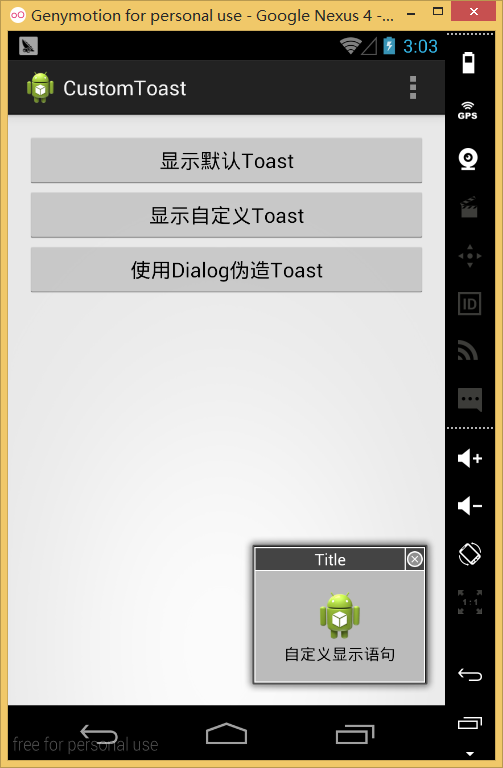The width and height of the screenshot is (503, 768).
Task: Tap the Android recents navigation button
Action: point(355,734)
